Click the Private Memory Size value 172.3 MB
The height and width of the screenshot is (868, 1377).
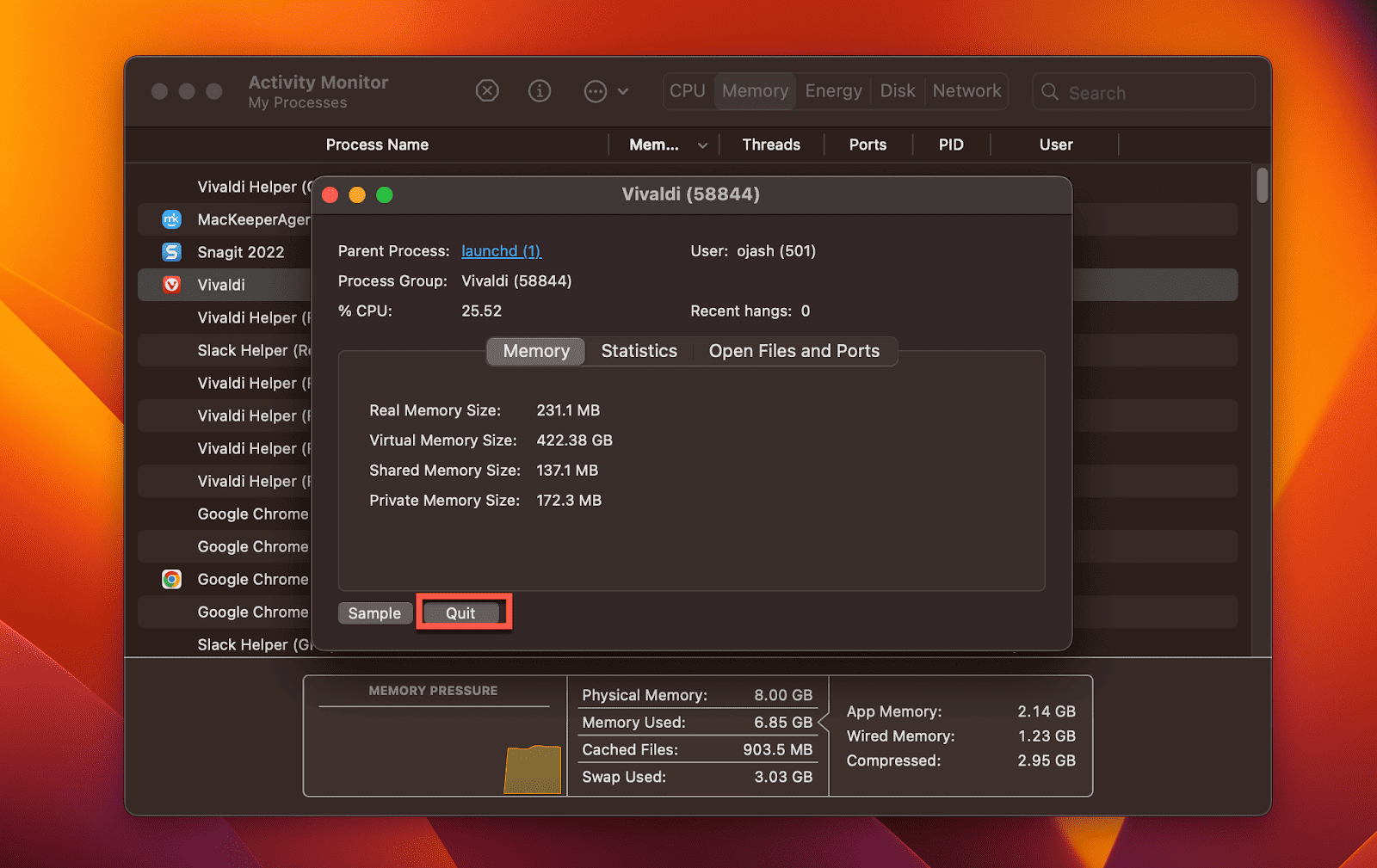pyautogui.click(x=569, y=501)
